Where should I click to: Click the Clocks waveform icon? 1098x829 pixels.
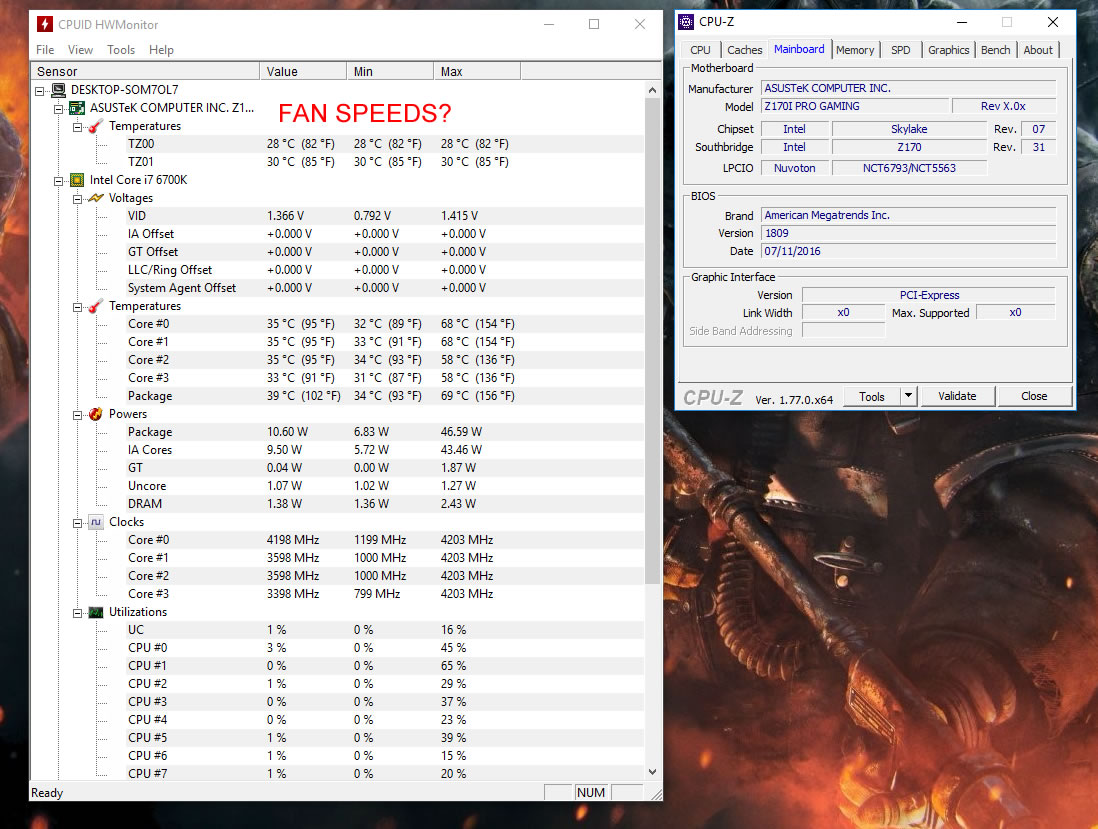[96, 522]
